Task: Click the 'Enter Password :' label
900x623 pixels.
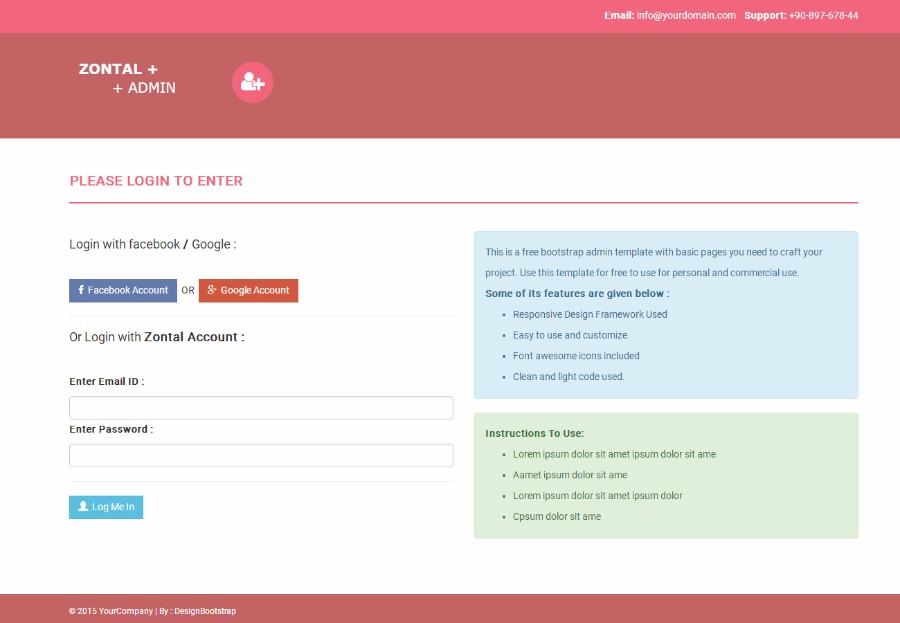Action: coord(111,429)
